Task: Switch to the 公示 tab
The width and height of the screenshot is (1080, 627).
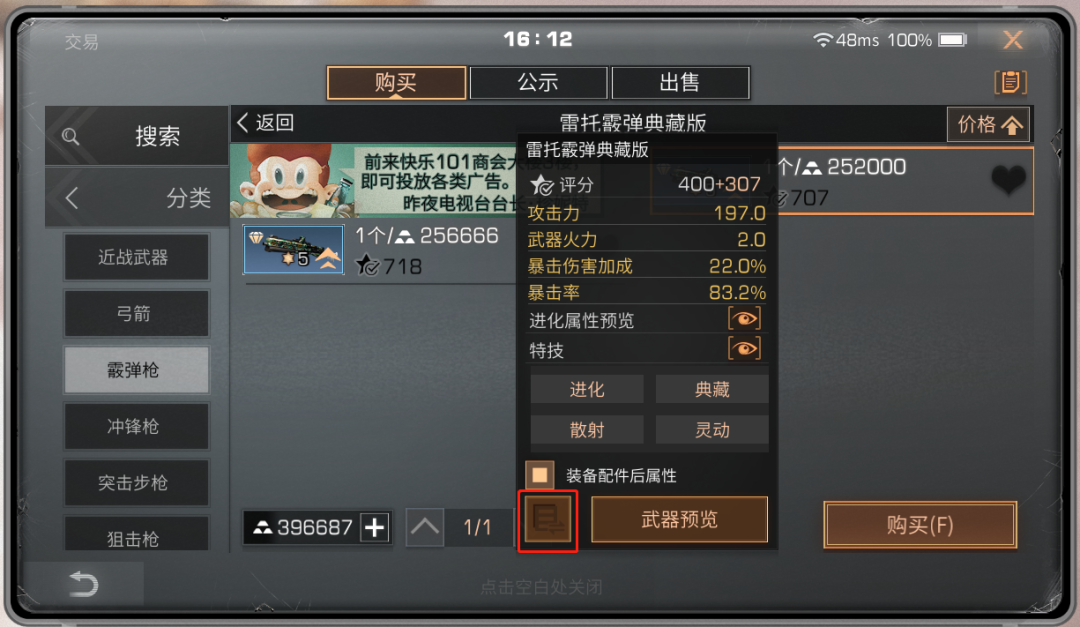Action: [538, 83]
